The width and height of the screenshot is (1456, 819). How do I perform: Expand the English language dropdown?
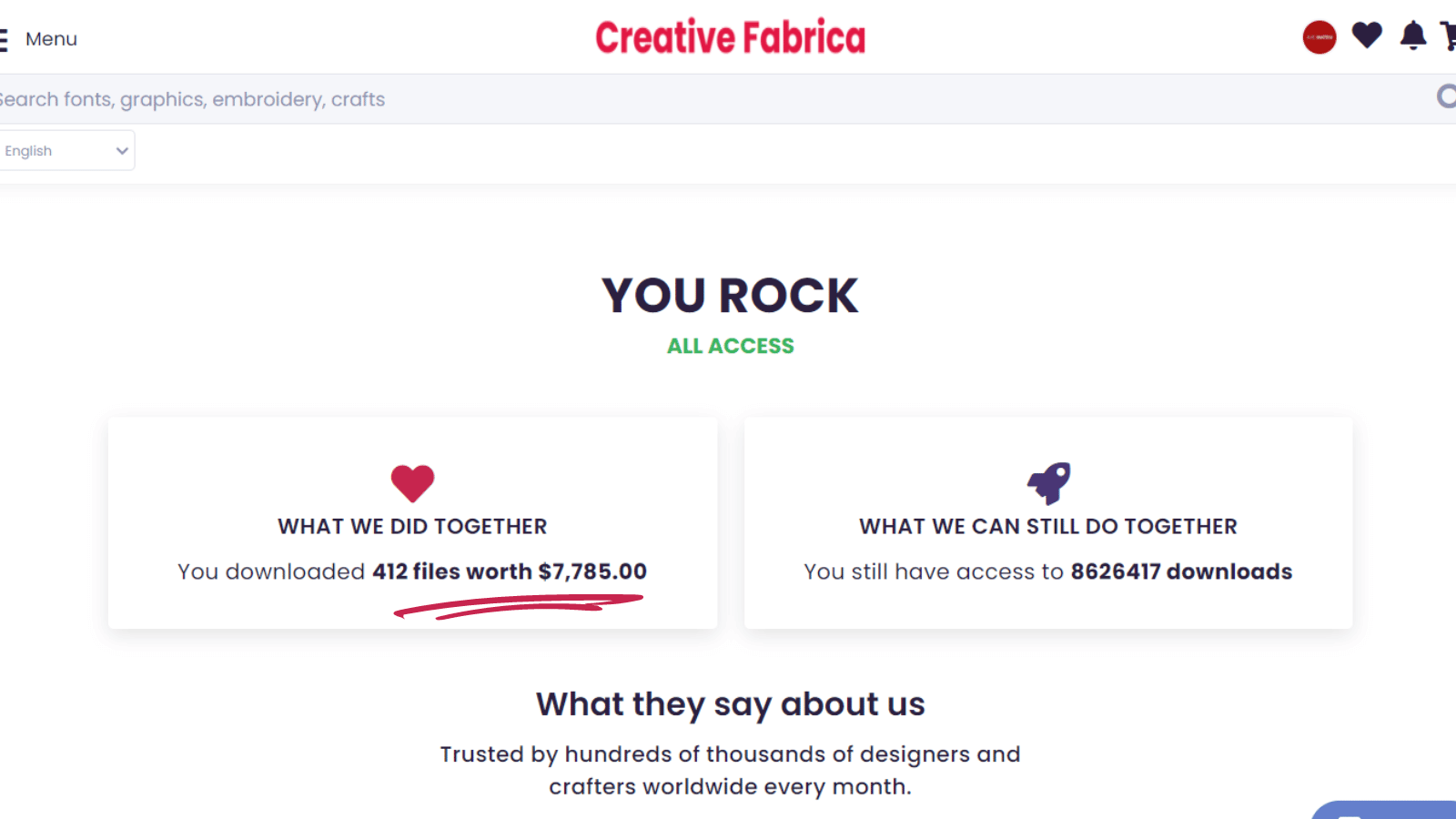[66, 150]
